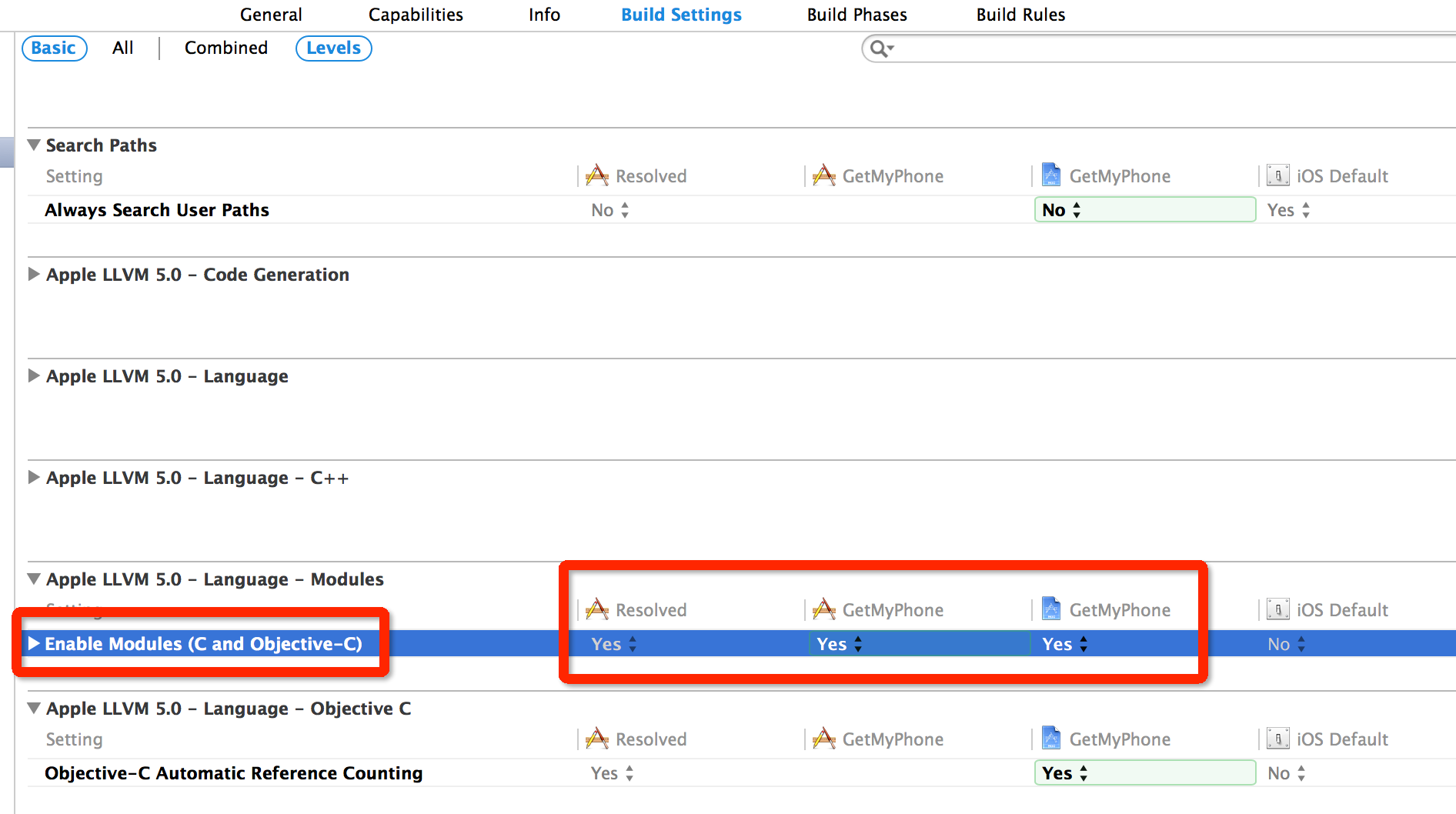The height and width of the screenshot is (814, 1456).
Task: Click GetMyPhone project icon in Objective C header
Action: (x=1051, y=739)
